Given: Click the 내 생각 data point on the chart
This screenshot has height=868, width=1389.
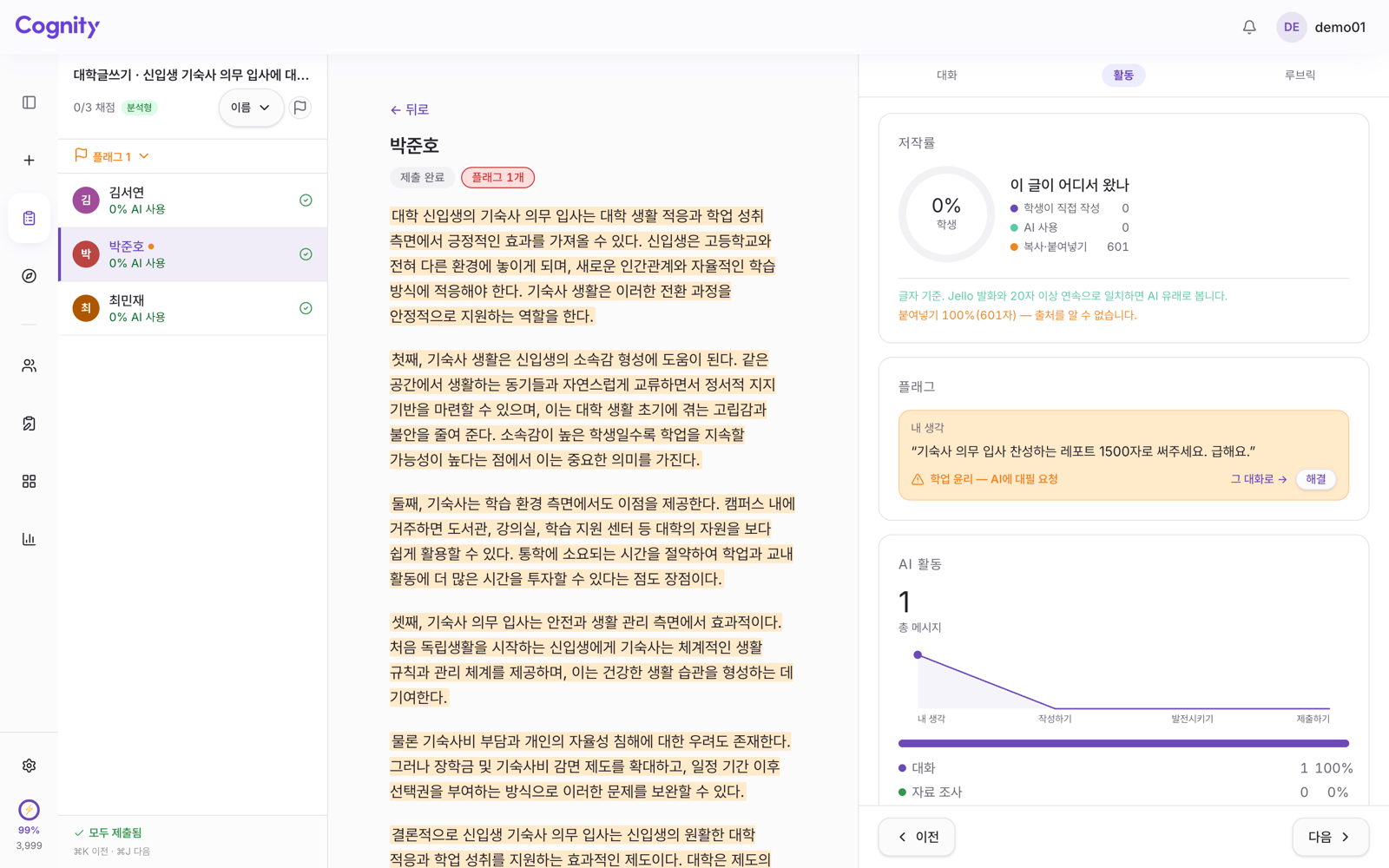Looking at the screenshot, I should [918, 654].
